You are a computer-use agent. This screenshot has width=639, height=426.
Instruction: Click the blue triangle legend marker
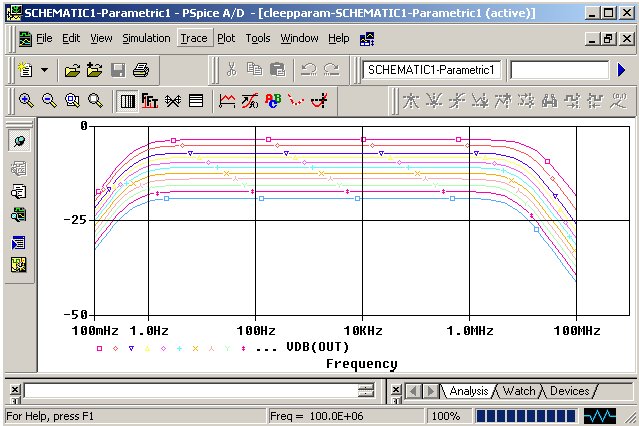[x=131, y=349]
